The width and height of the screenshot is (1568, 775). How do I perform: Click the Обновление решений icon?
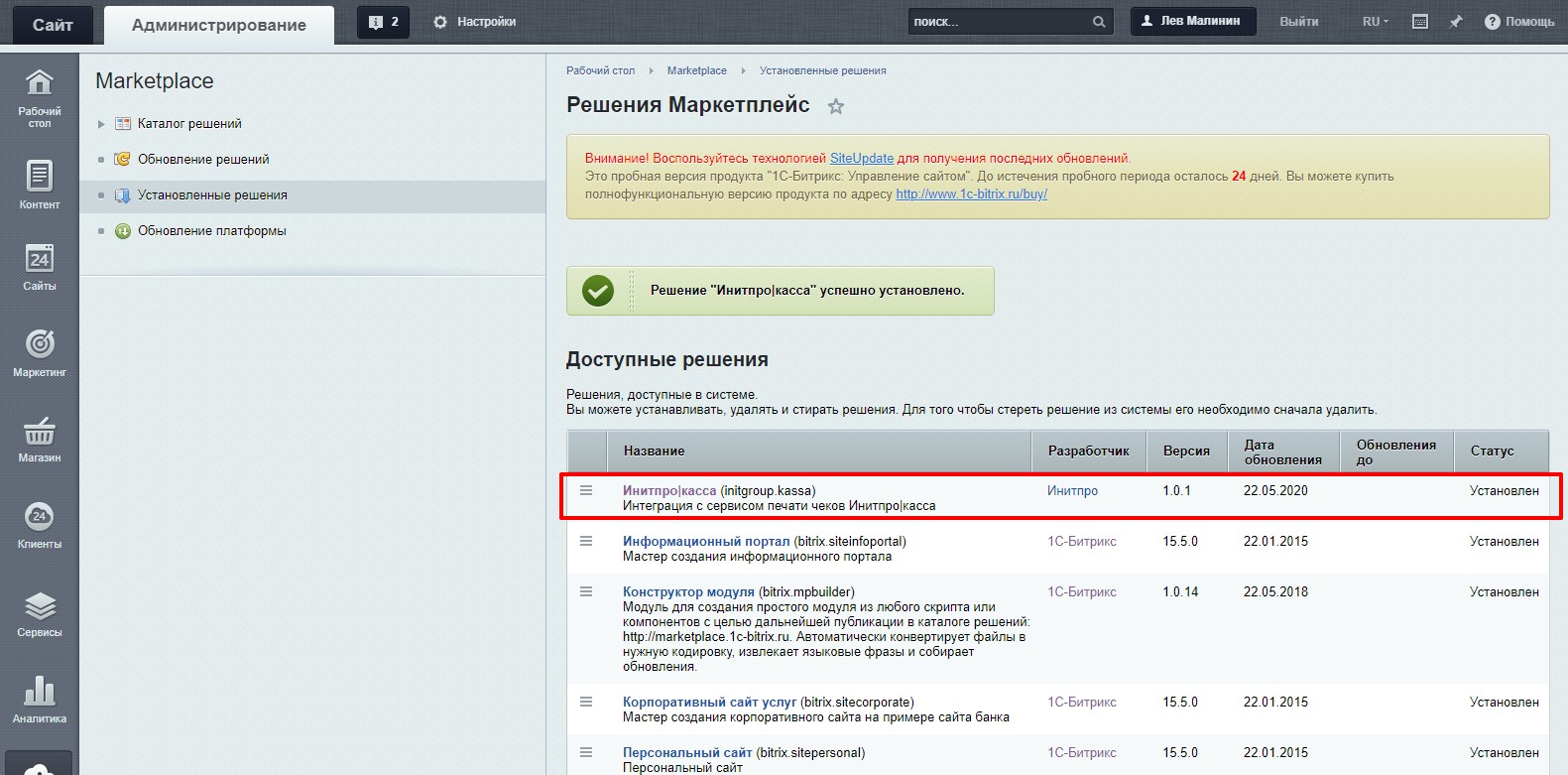click(123, 160)
